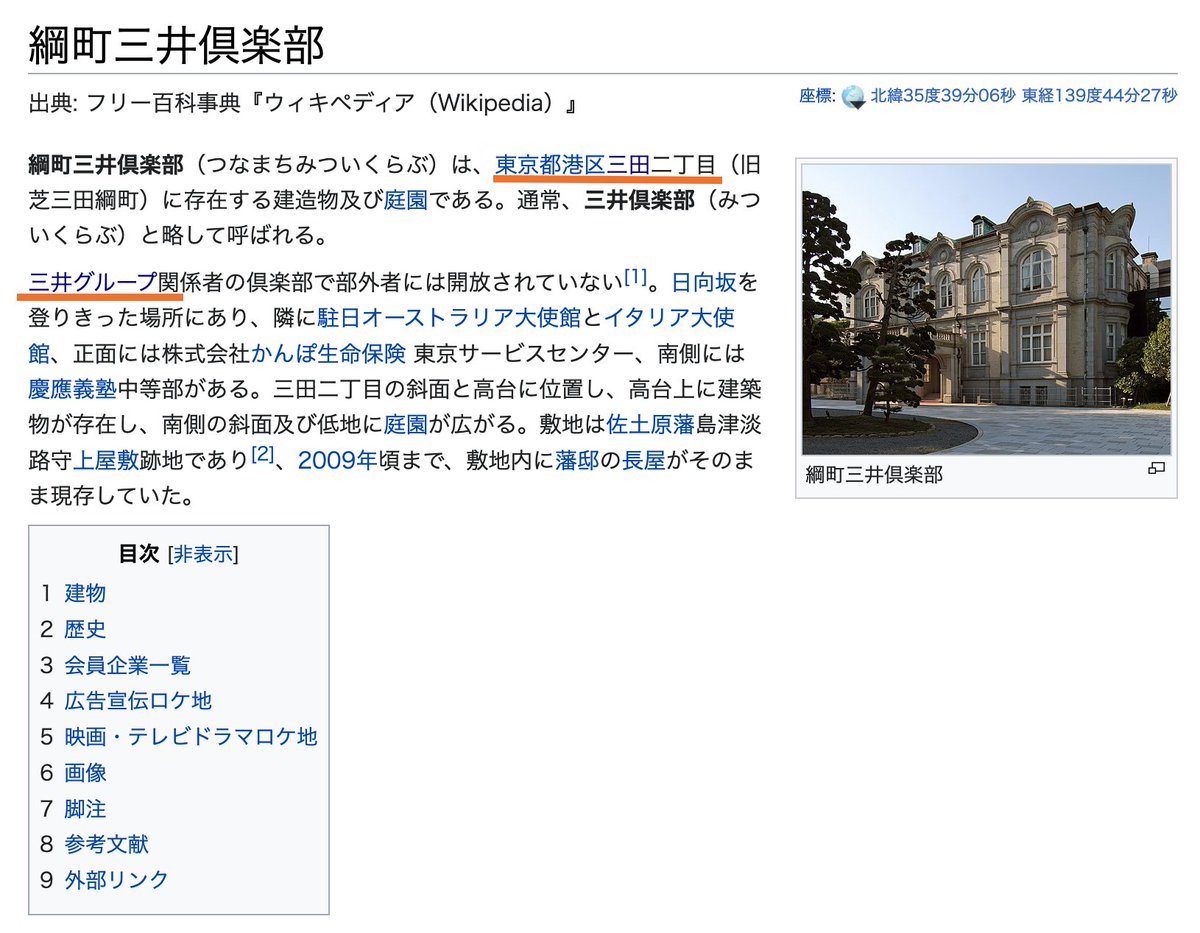Image resolution: width=1200 pixels, height=933 pixels.
Task: Open the 慶應義塾 link
Action: pos(73,390)
